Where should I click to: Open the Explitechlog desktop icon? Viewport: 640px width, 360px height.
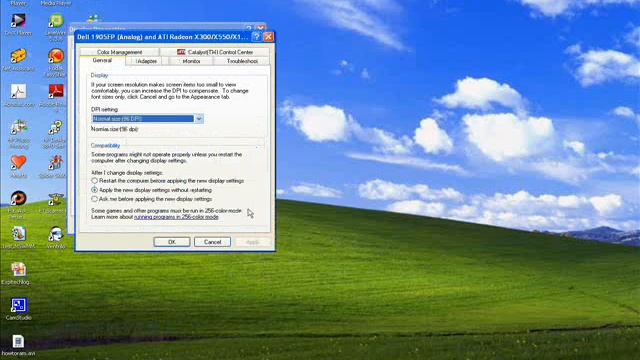[18, 269]
